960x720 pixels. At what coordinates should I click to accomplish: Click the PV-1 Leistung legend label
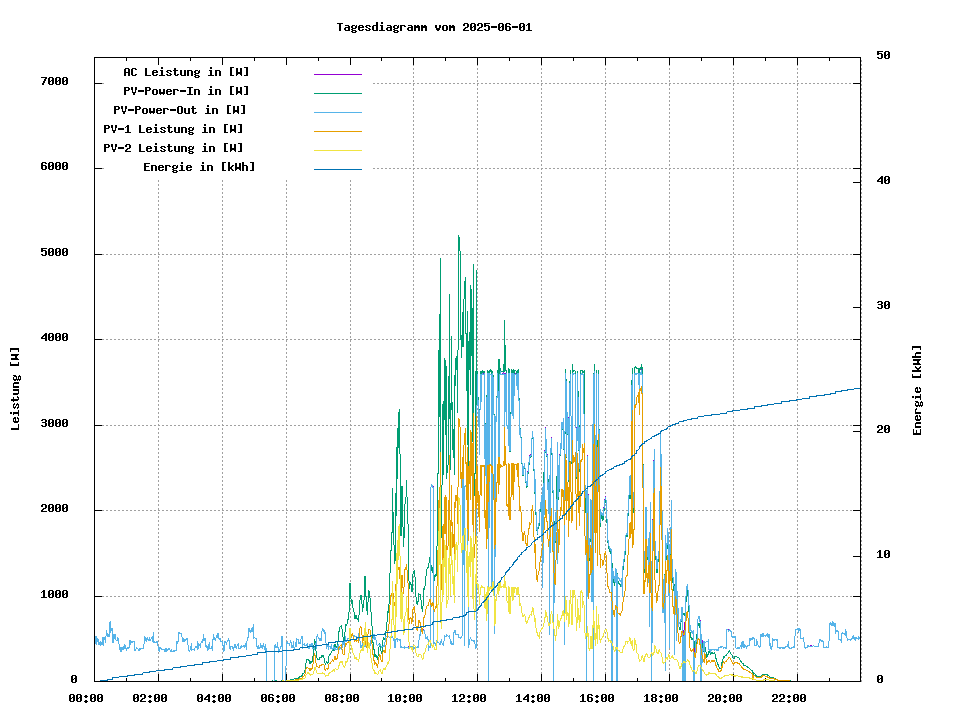[173, 129]
